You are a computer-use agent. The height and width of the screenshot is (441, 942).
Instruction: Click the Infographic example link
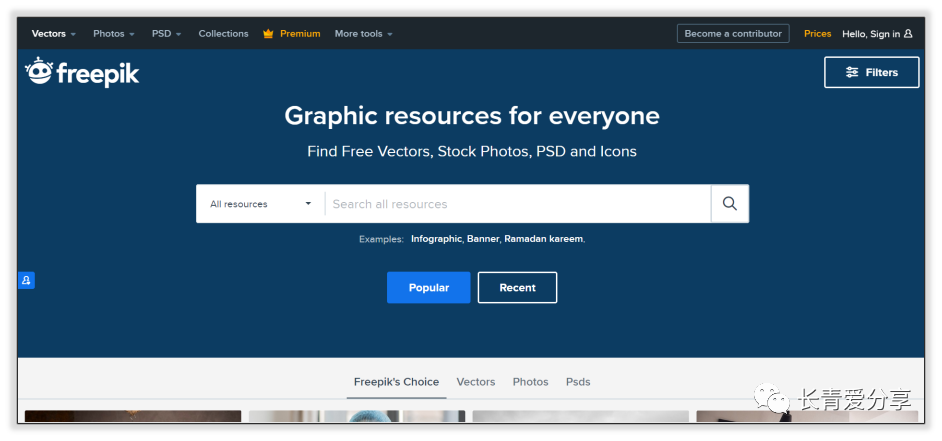click(436, 239)
